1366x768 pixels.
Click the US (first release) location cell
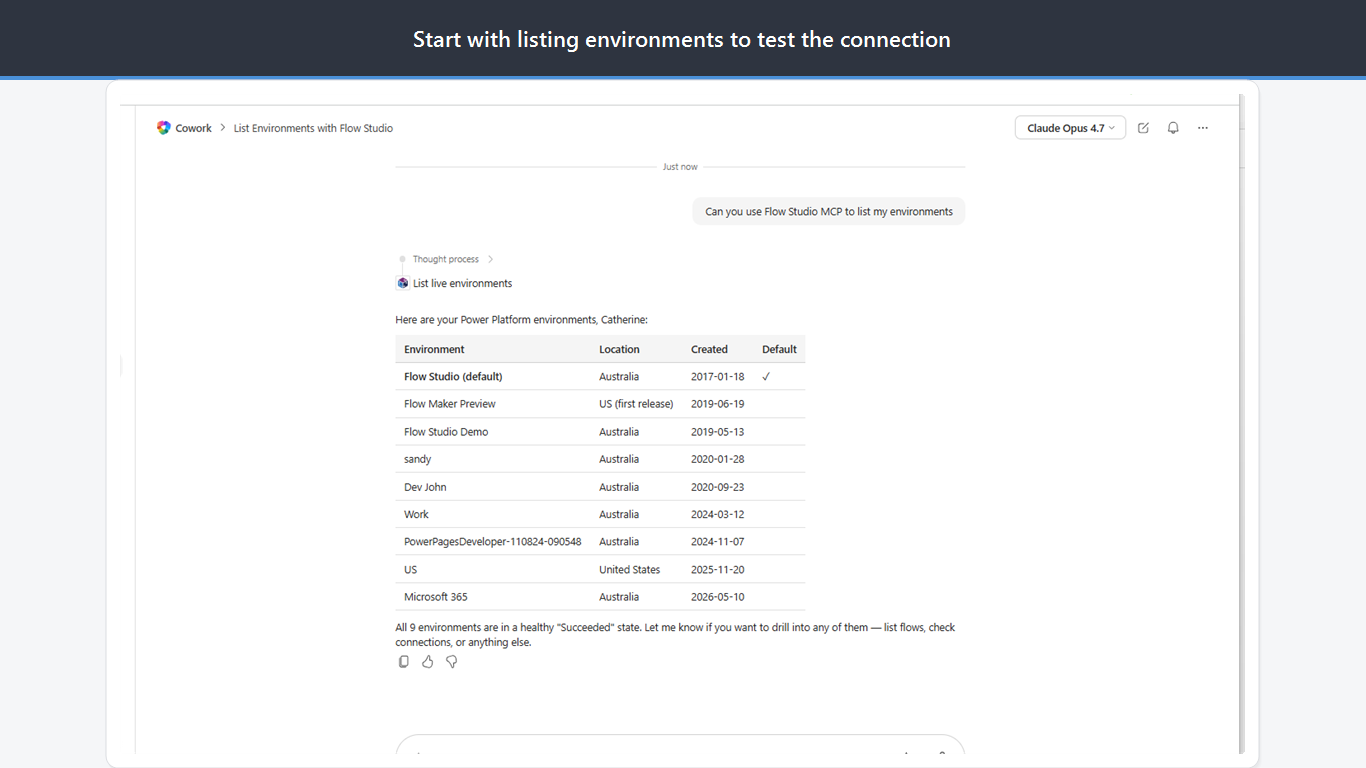click(636, 404)
